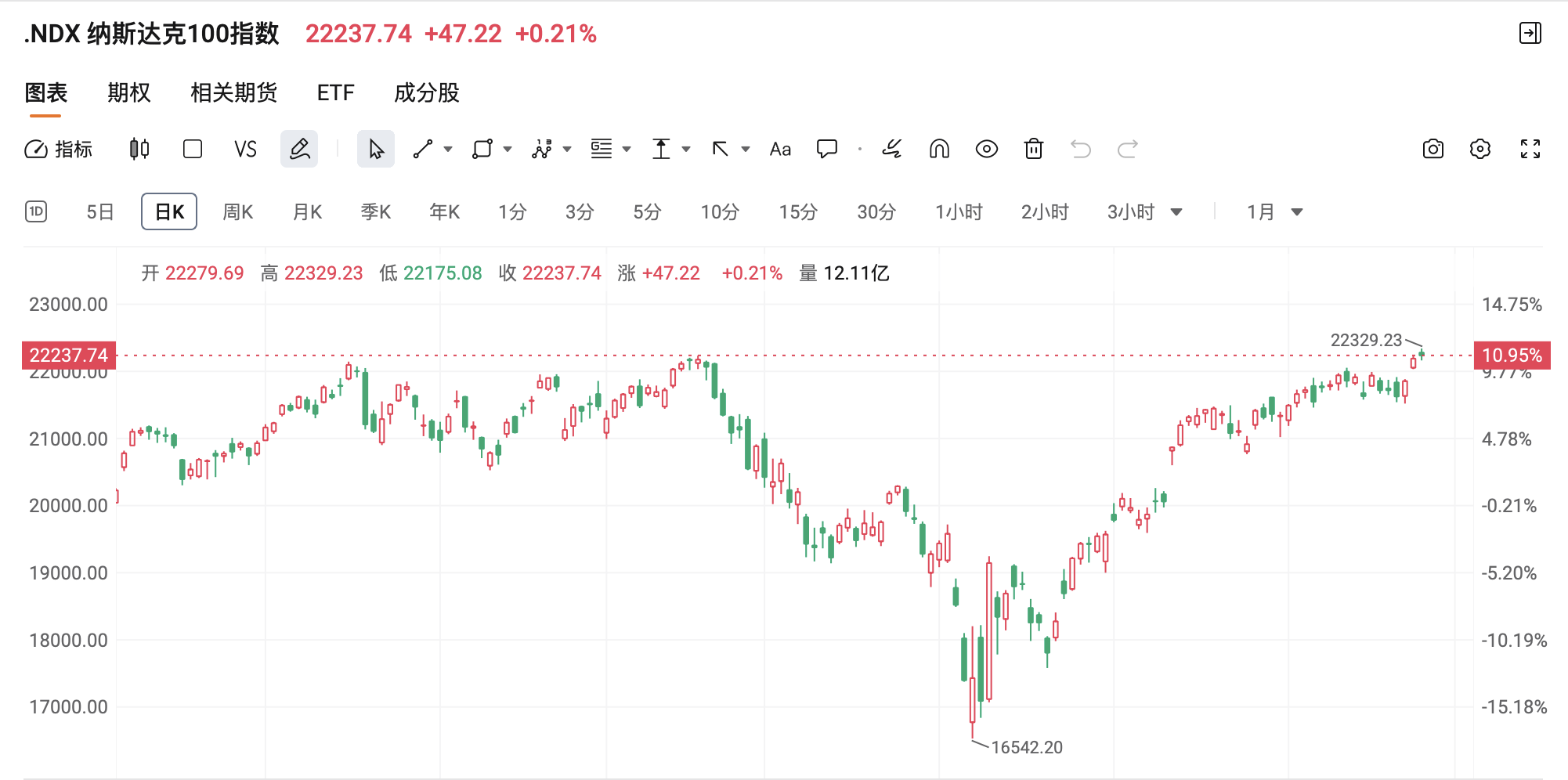
Task: Select the 1分 minute period
Action: 512,212
